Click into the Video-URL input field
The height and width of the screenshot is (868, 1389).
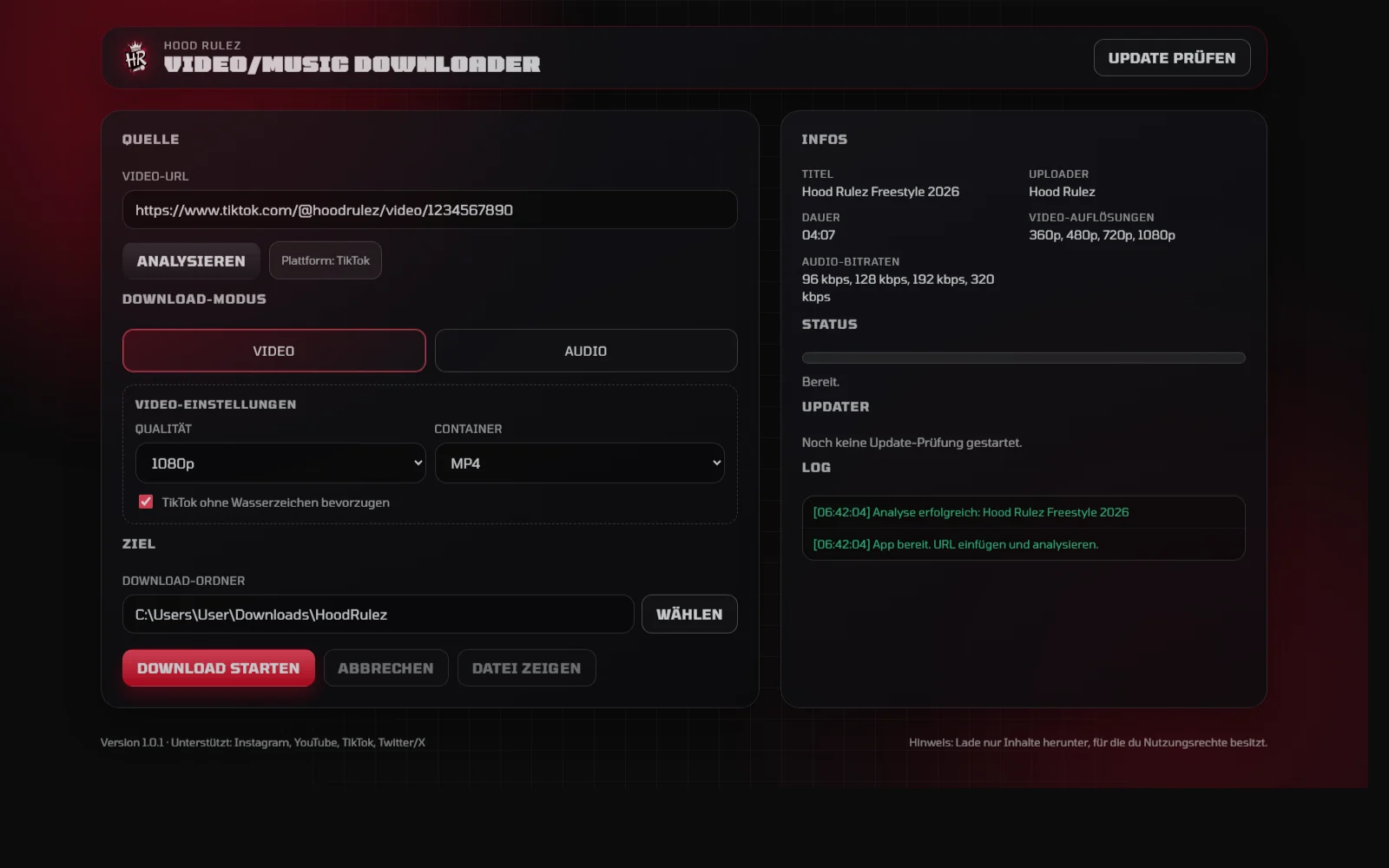(429, 209)
